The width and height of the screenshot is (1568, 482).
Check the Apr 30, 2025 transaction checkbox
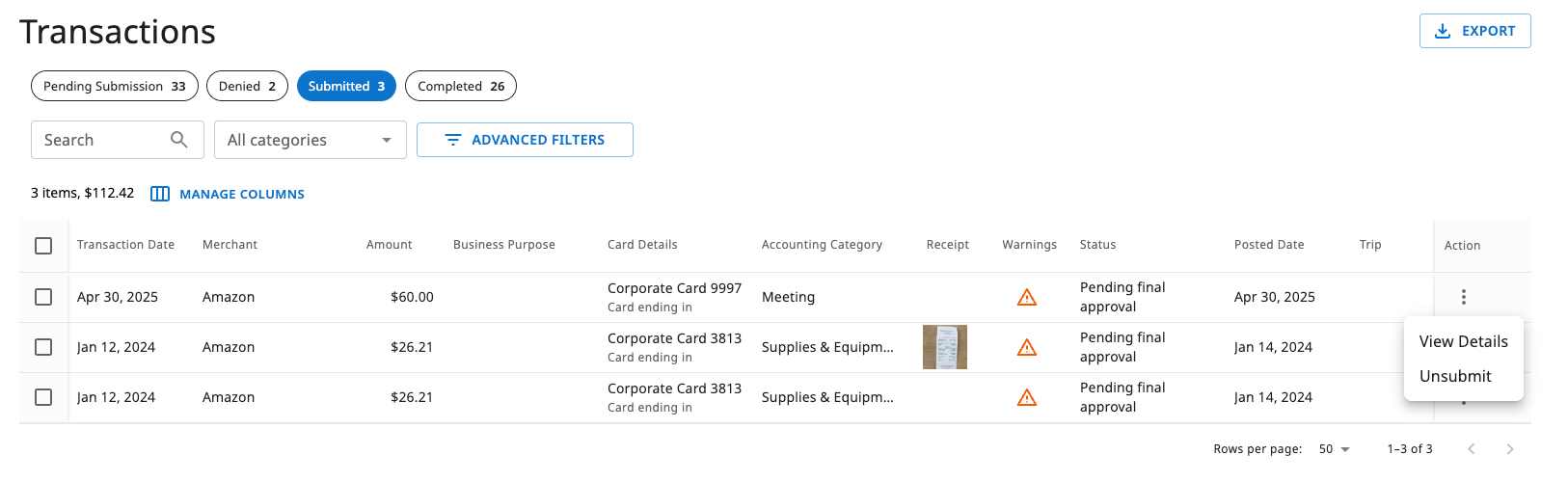pos(43,297)
